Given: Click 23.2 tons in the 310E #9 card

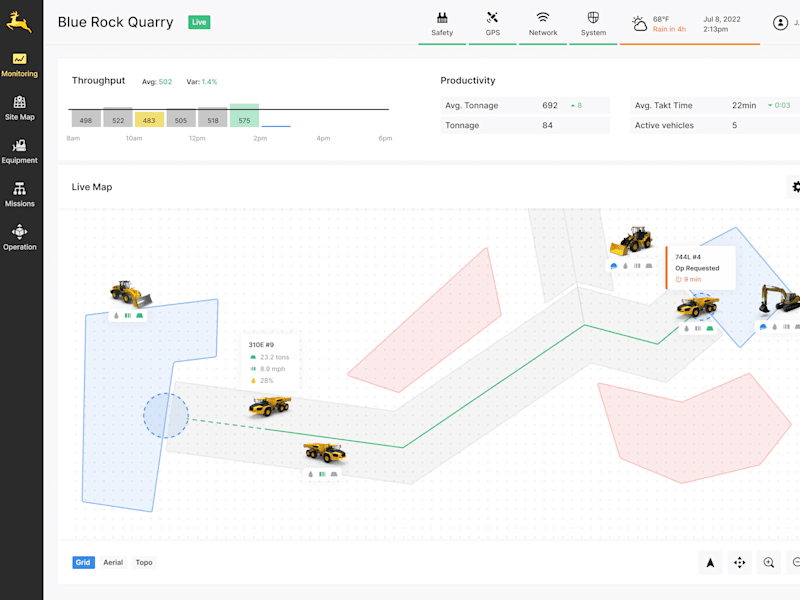Looking at the screenshot, I should 269,357.
